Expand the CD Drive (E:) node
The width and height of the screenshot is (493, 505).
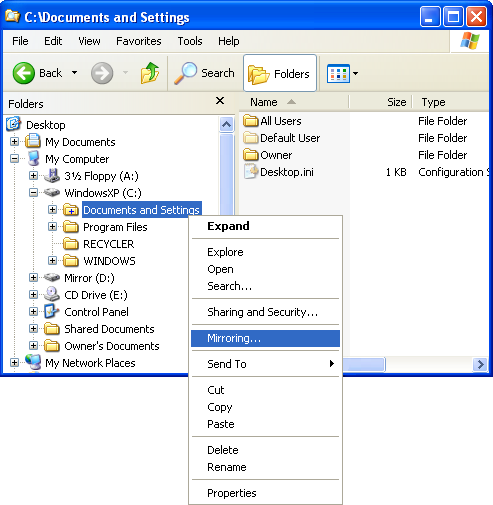[x=33, y=294]
